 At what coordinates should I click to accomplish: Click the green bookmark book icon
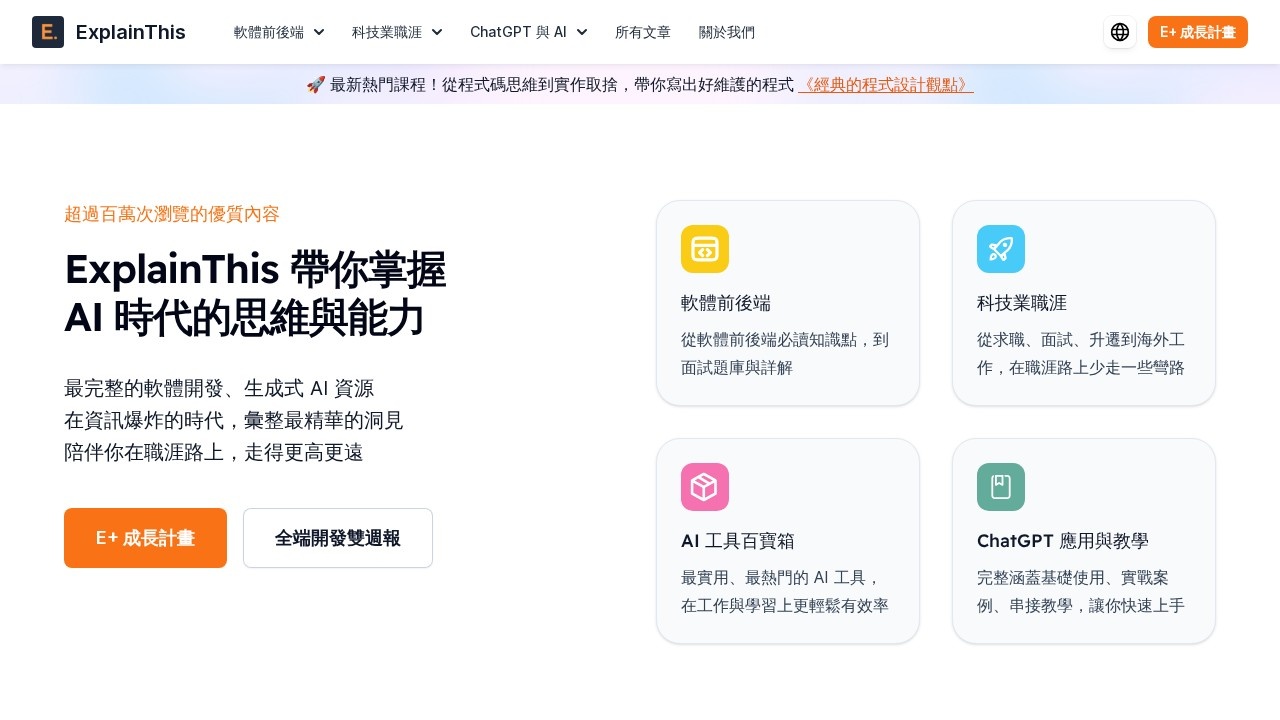(x=1001, y=487)
